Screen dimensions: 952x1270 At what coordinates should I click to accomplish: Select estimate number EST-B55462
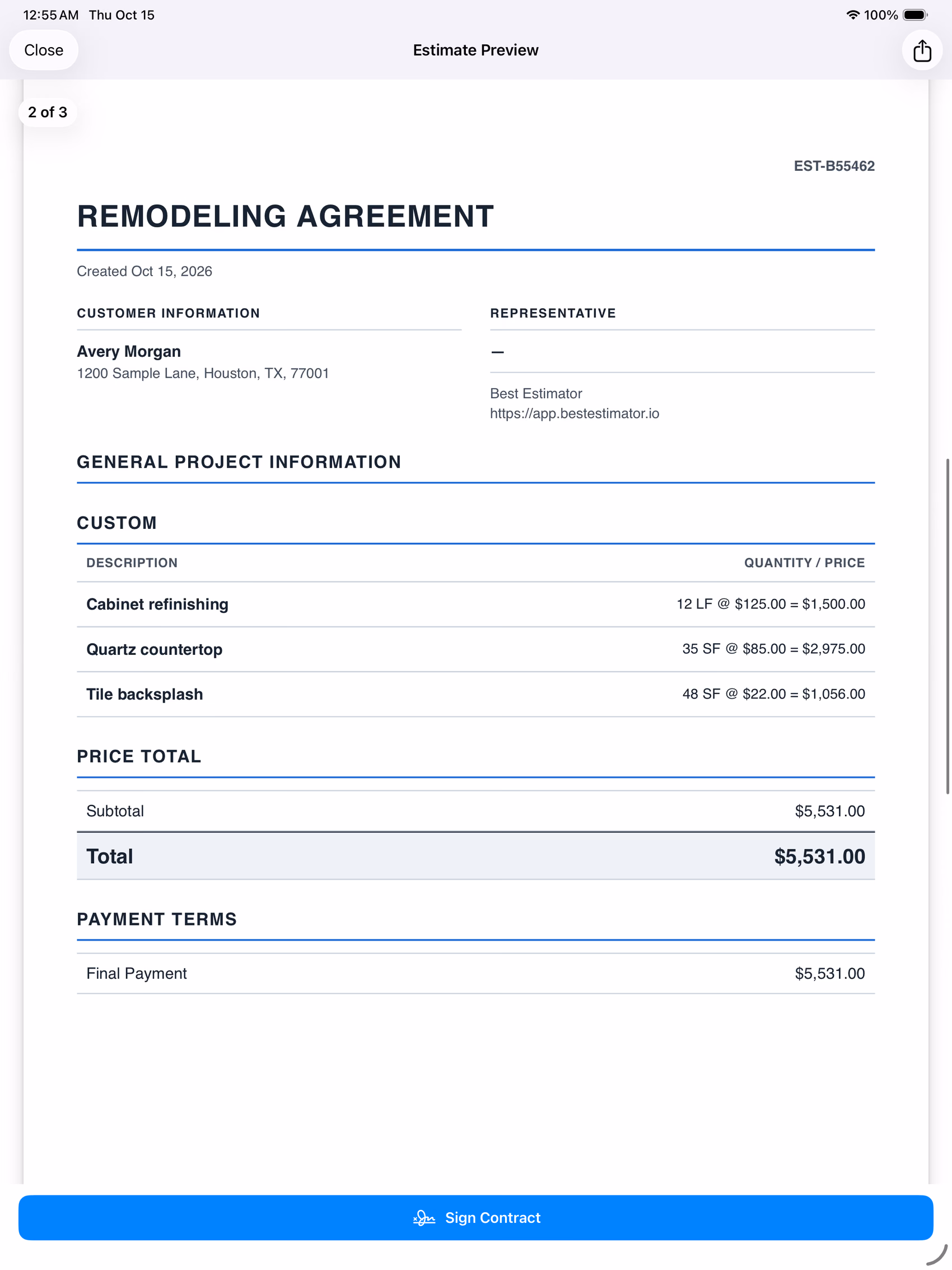(834, 166)
